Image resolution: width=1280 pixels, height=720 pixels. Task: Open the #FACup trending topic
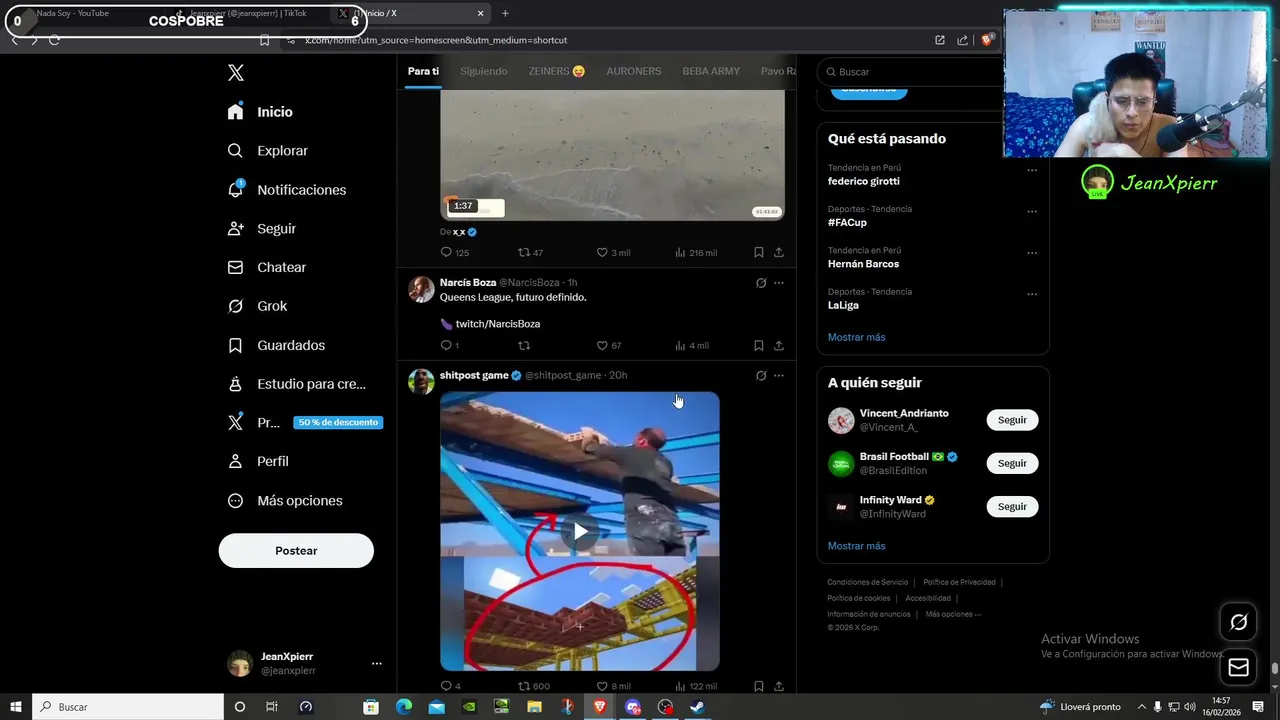click(847, 223)
